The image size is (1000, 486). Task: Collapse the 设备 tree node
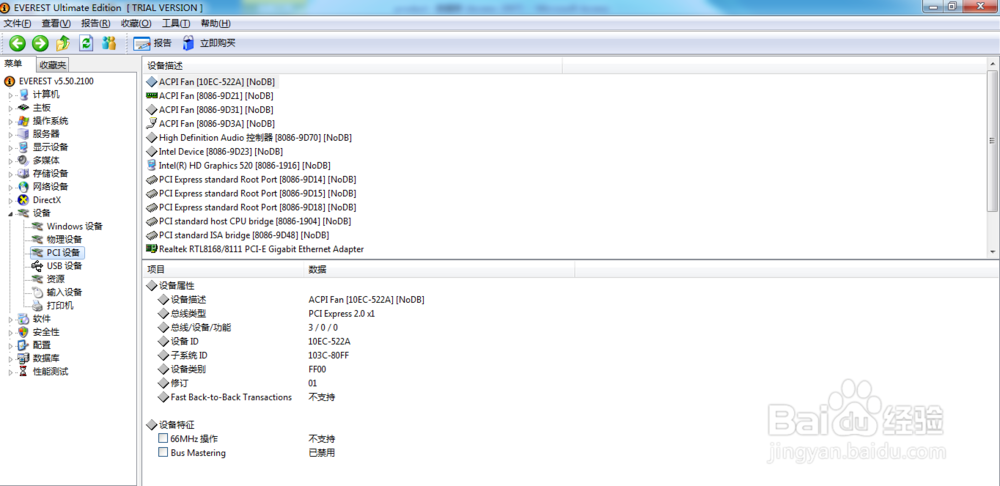[10, 213]
